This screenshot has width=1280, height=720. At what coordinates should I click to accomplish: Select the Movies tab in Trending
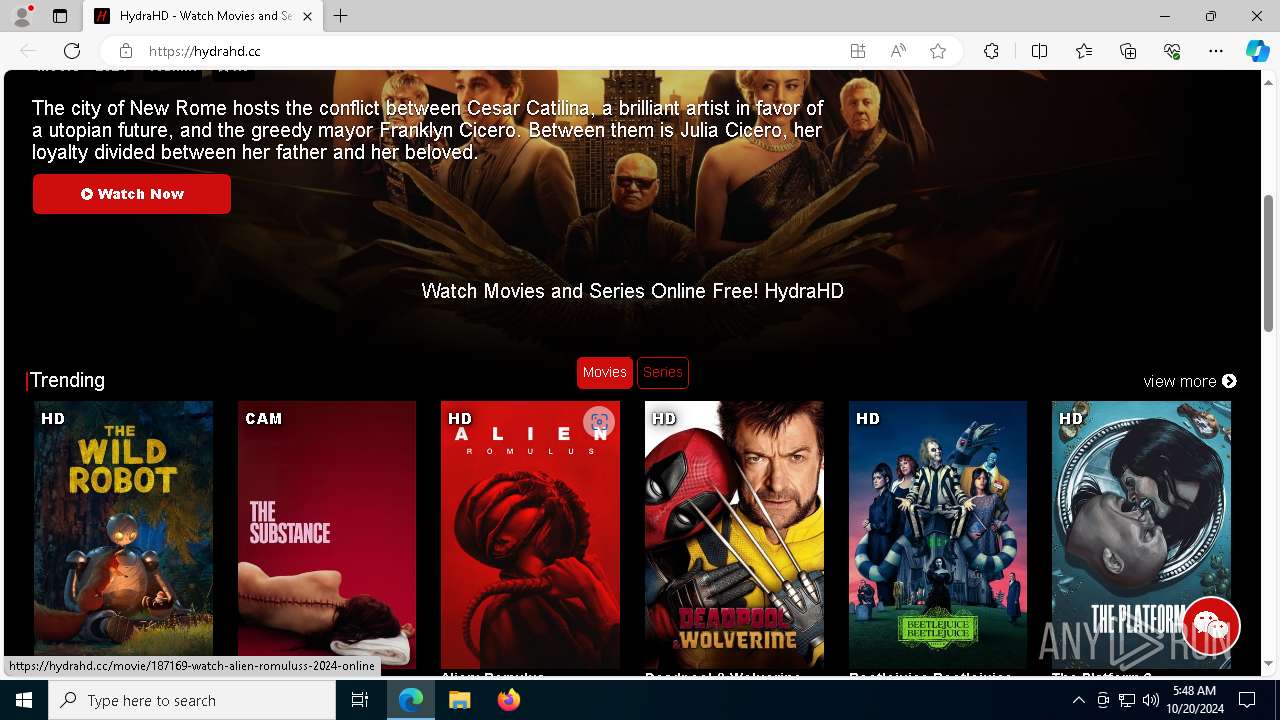604,372
